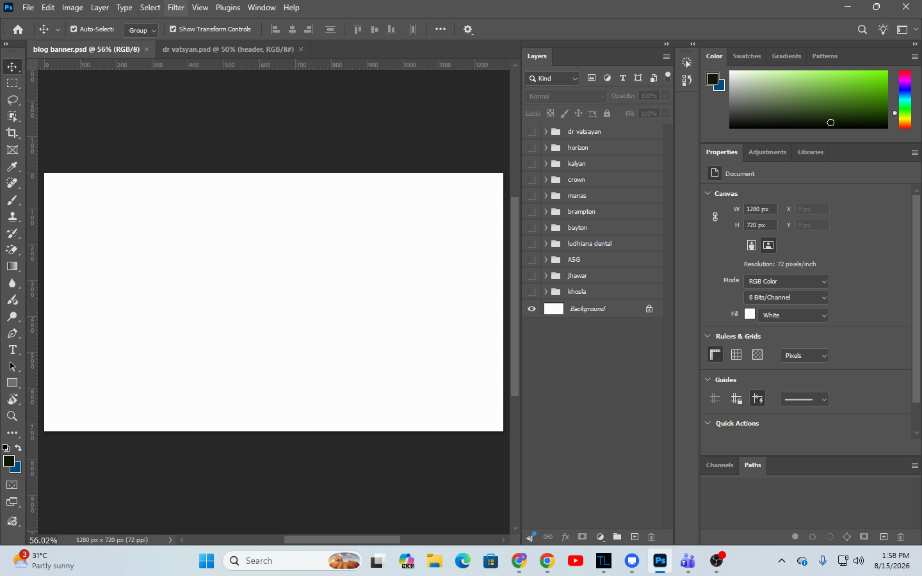The image size is (922, 576).
Task: Uncheck the Auto-Select checkbox
Action: click(x=74, y=29)
